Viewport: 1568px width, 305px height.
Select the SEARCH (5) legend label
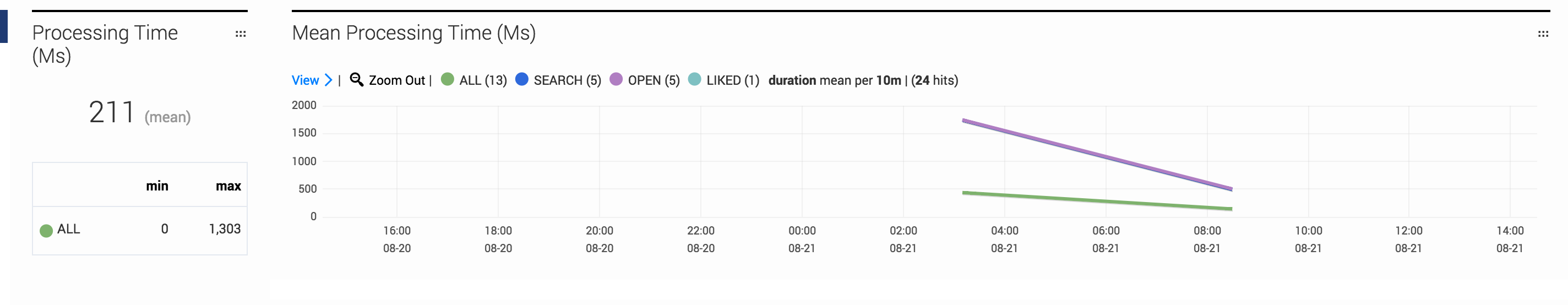pyautogui.click(x=567, y=80)
